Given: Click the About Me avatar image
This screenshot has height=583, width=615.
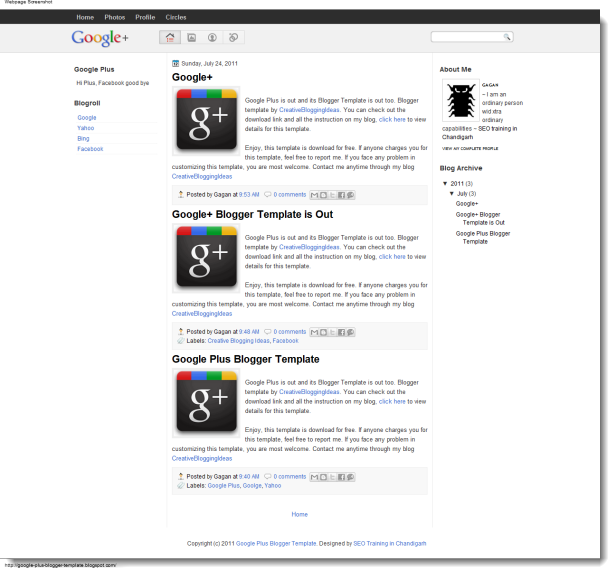Looking at the screenshot, I should pos(461,100).
